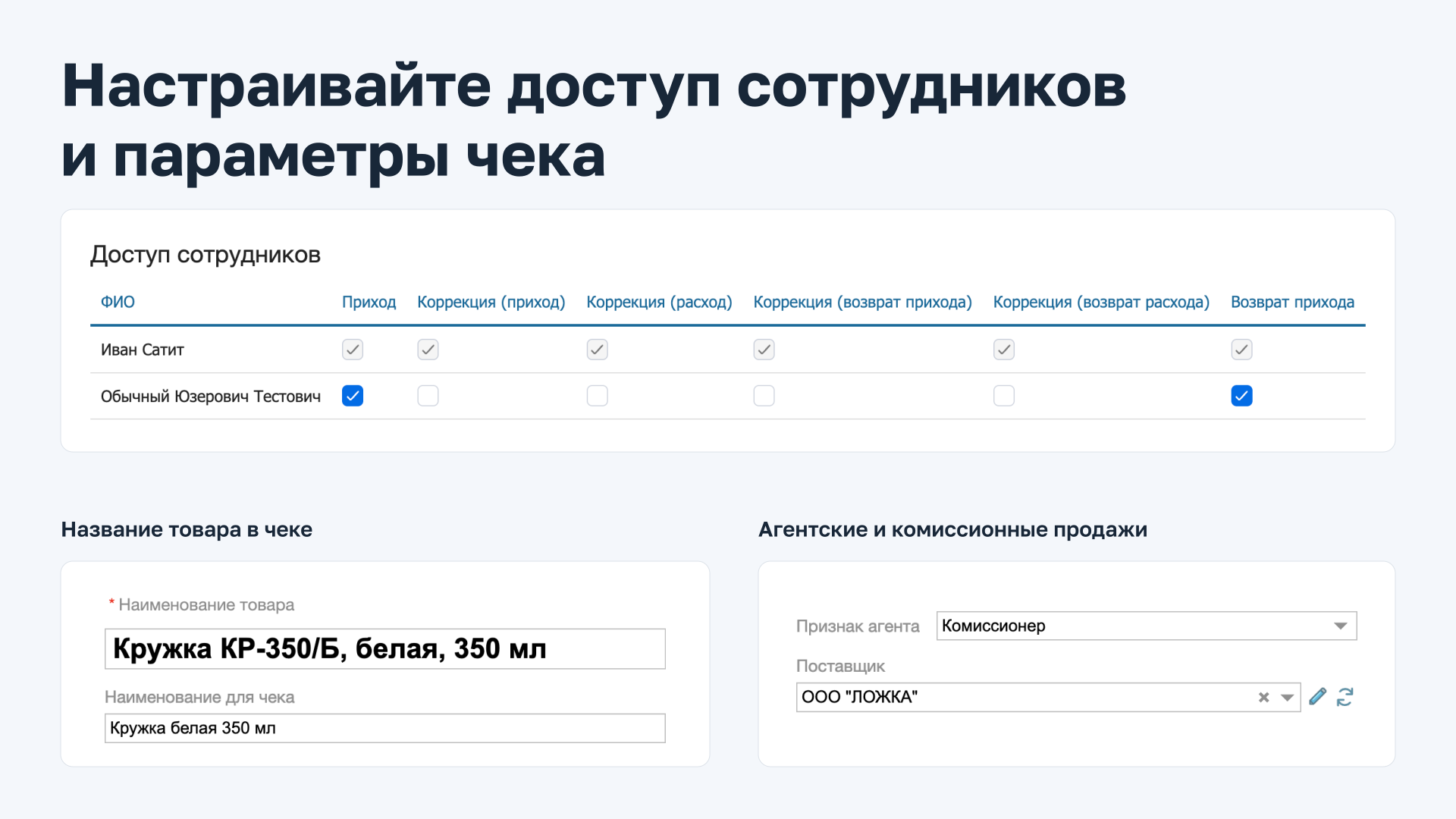Sort by the ФИО column header
Viewport: 1456px width, 819px height.
118,302
